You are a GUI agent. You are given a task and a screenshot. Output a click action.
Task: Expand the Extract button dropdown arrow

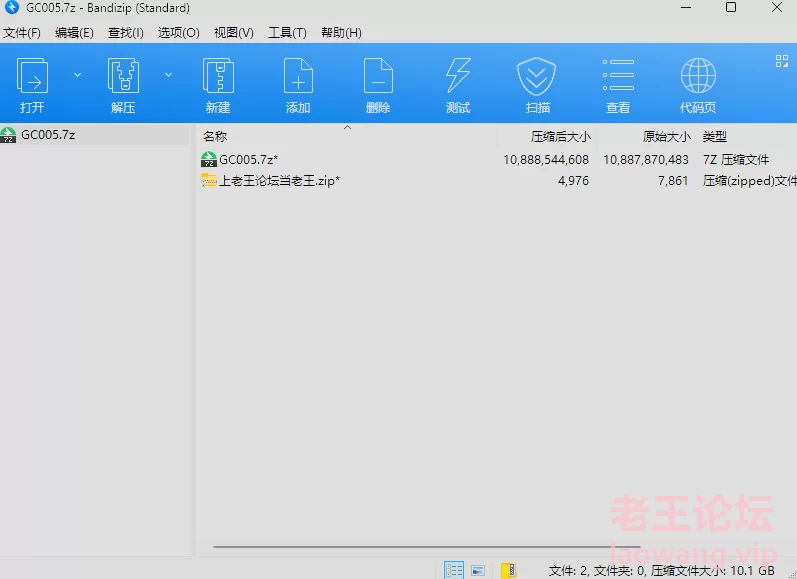coord(168,75)
